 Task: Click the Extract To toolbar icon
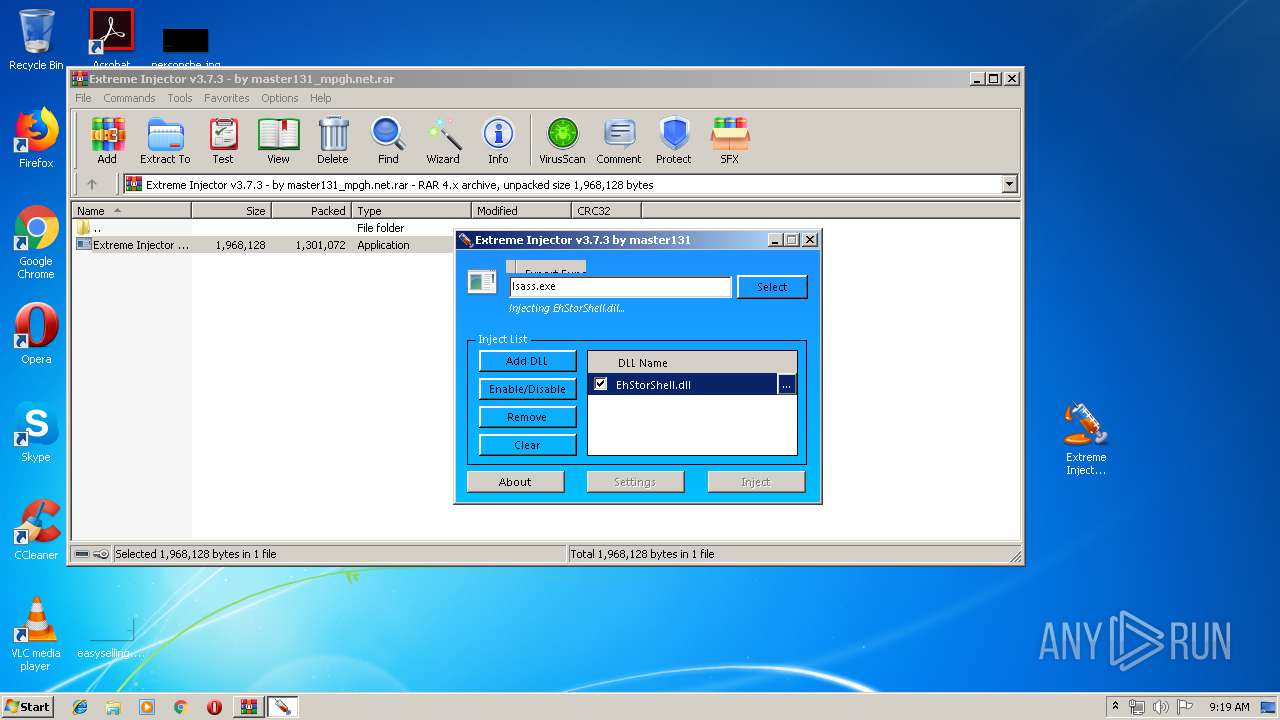click(165, 140)
